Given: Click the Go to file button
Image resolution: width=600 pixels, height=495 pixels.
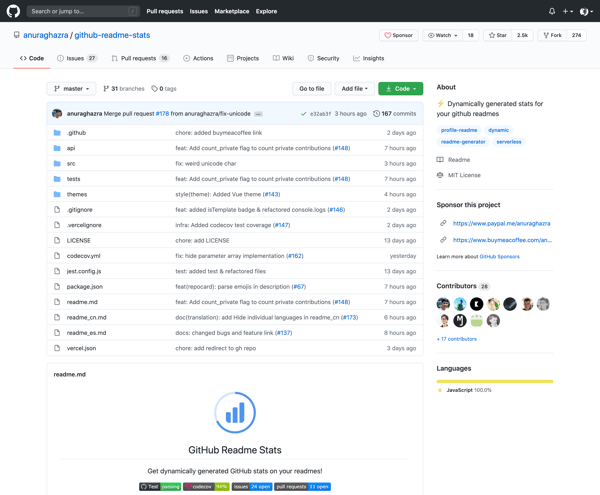Looking at the screenshot, I should click(311, 89).
